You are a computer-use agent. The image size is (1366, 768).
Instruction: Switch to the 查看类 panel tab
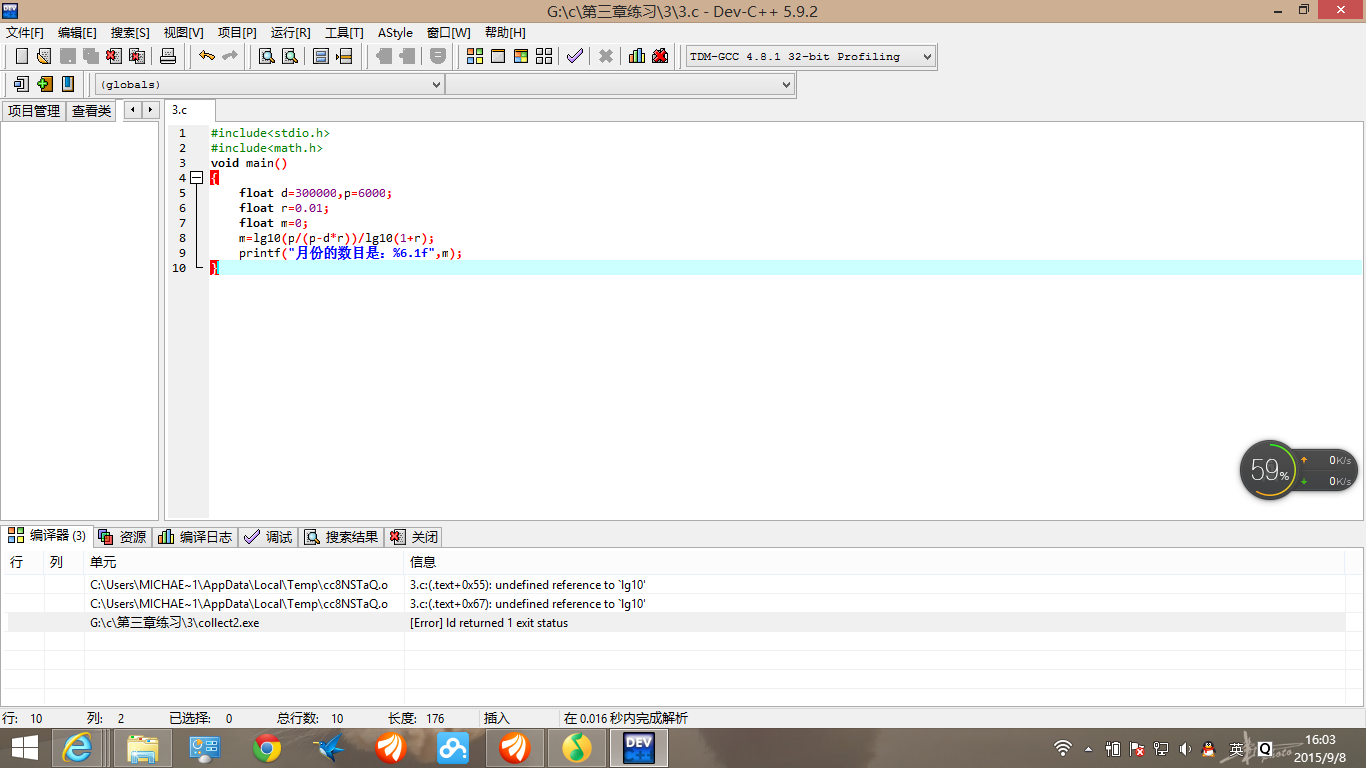click(91, 111)
